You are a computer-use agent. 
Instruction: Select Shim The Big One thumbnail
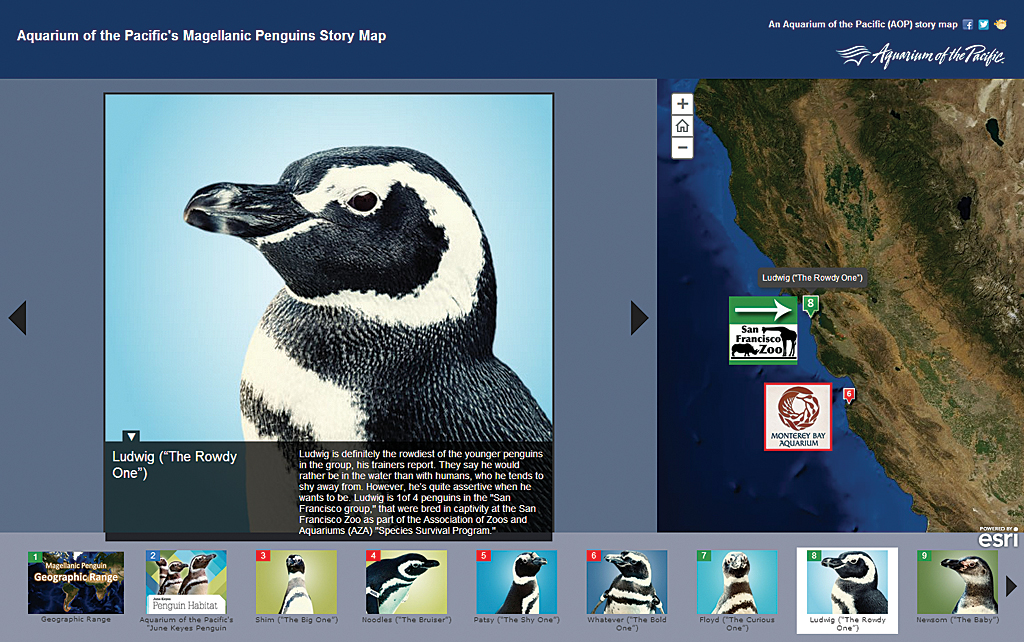pyautogui.click(x=296, y=582)
